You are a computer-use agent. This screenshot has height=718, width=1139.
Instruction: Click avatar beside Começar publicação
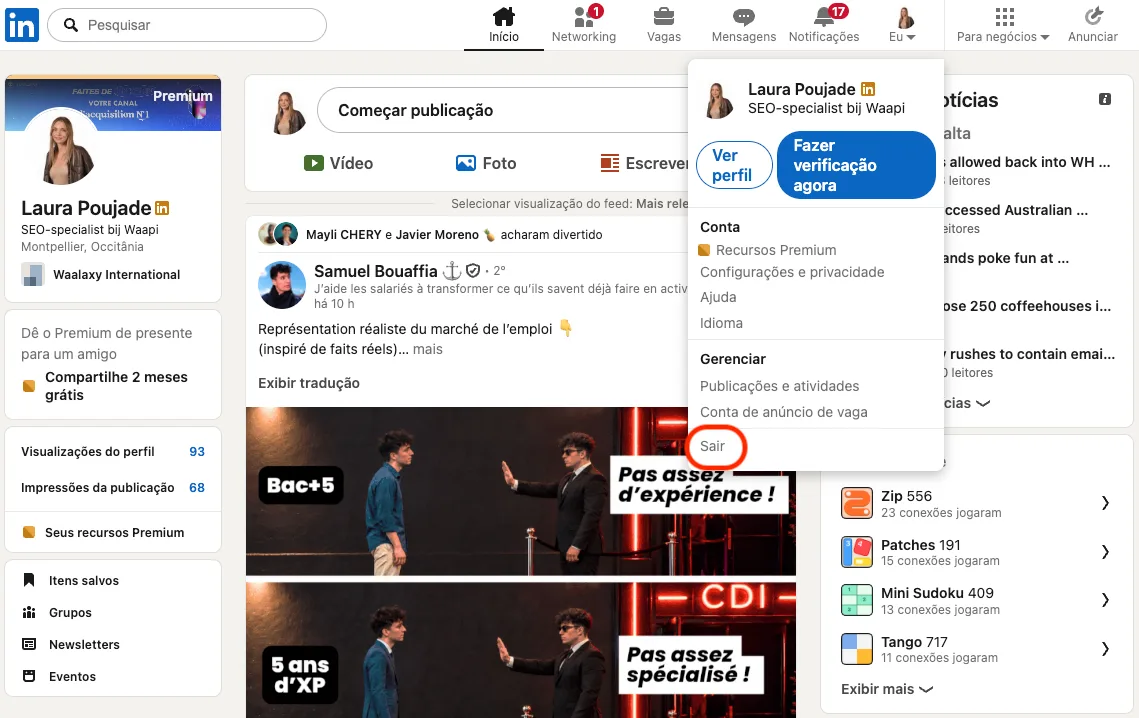(x=288, y=113)
